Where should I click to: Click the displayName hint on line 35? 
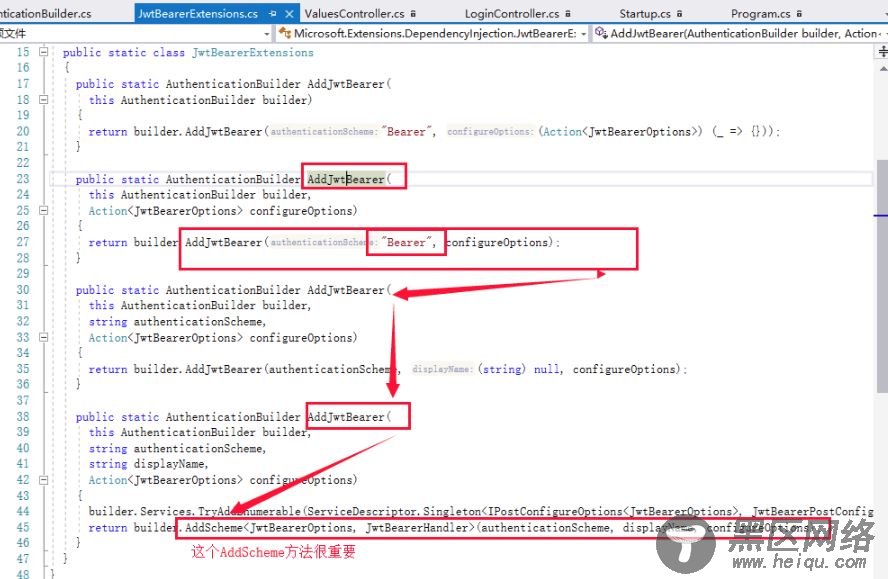tap(442, 369)
